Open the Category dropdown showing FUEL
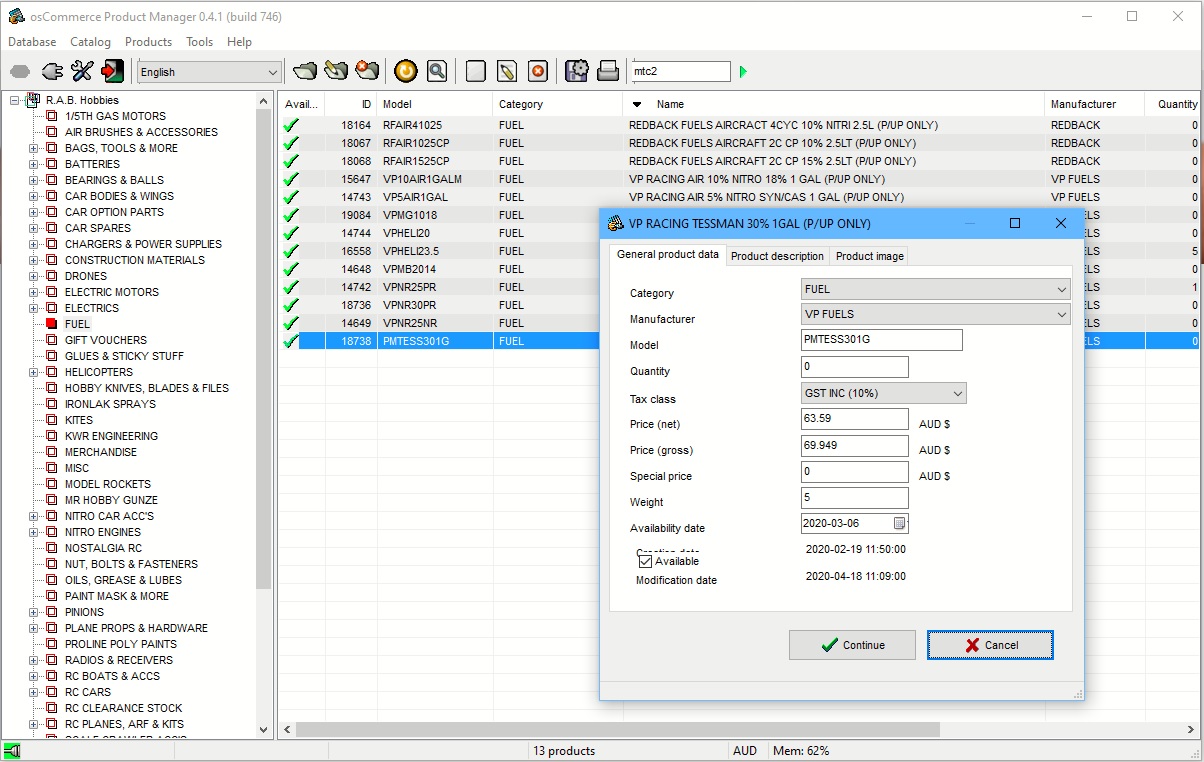This screenshot has height=762, width=1204. pos(935,289)
